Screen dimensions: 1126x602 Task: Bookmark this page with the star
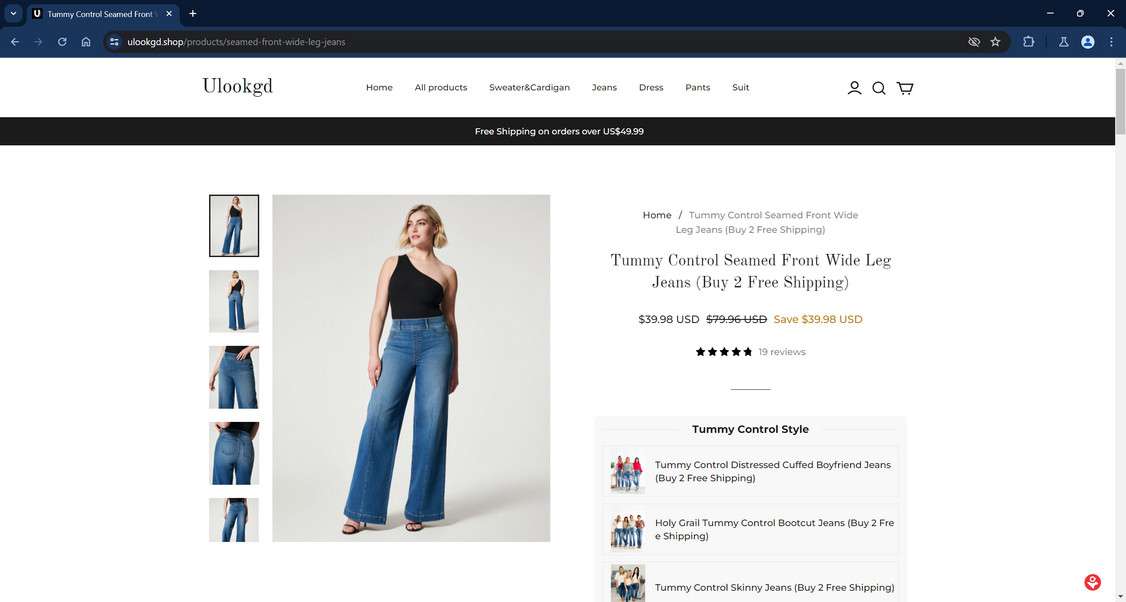(995, 42)
